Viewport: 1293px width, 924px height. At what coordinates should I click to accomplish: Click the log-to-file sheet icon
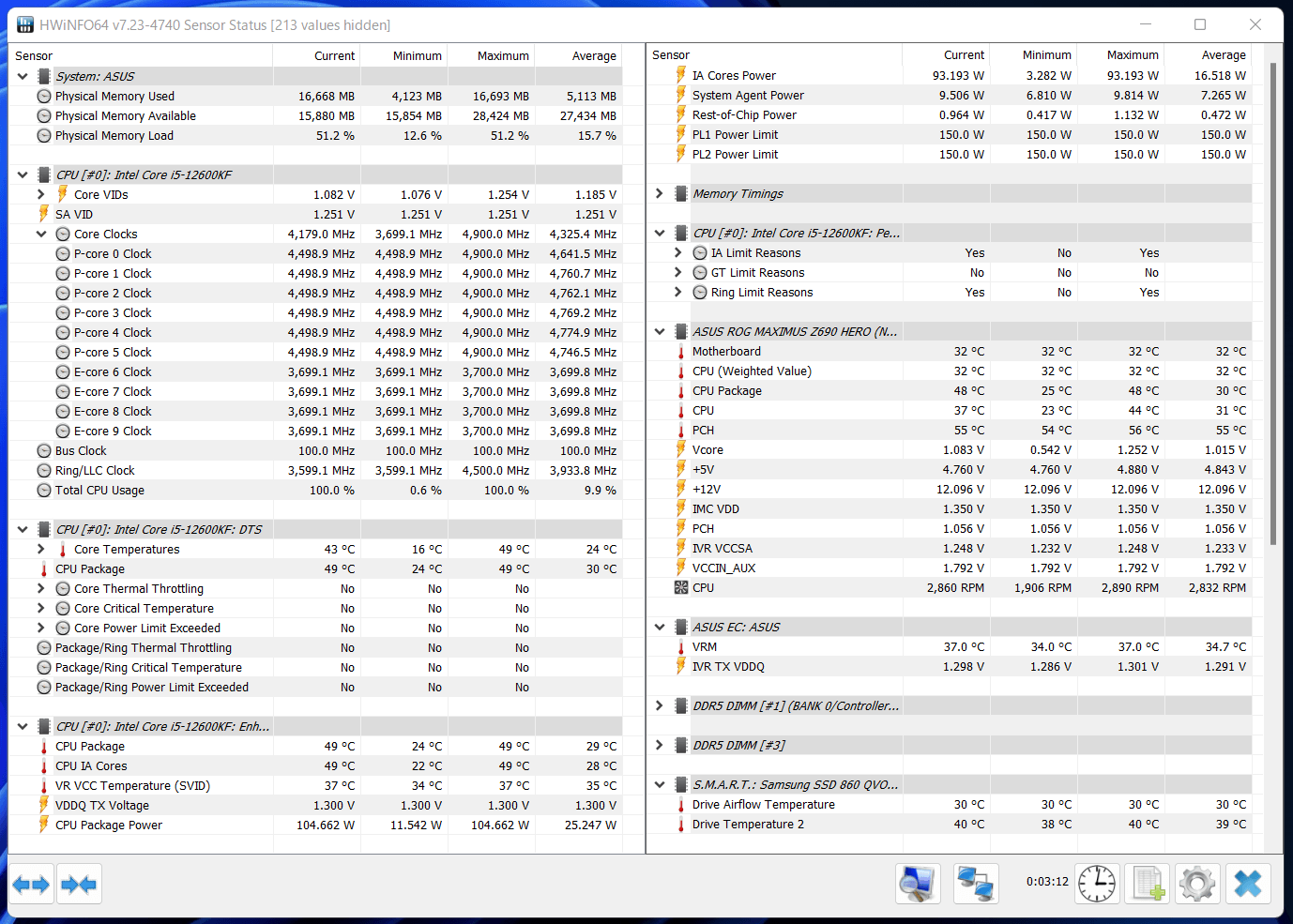point(1148,884)
